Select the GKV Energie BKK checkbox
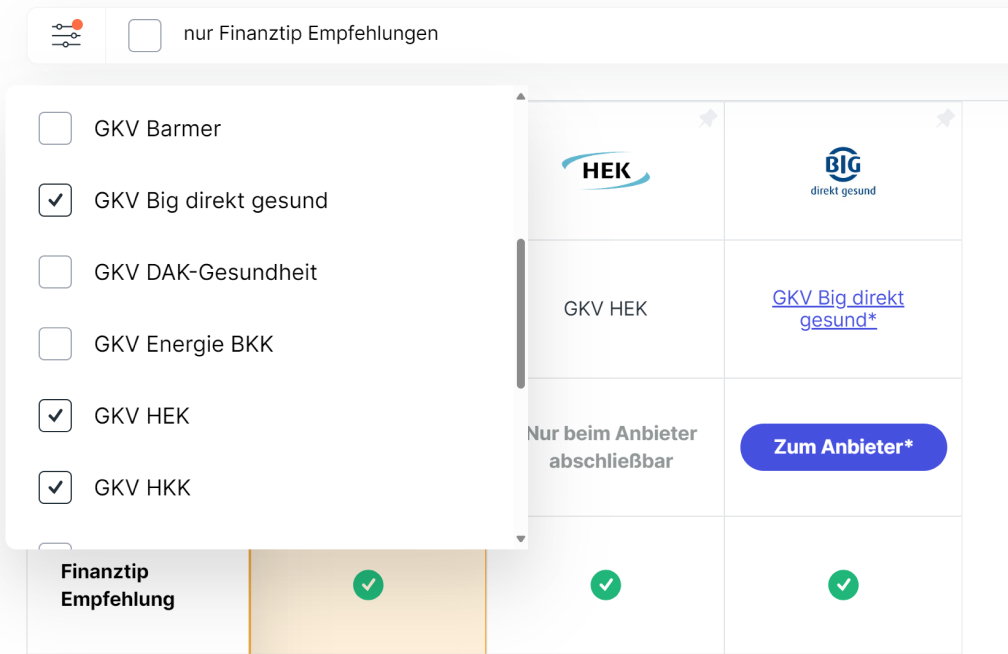The image size is (1008, 654). tap(55, 344)
